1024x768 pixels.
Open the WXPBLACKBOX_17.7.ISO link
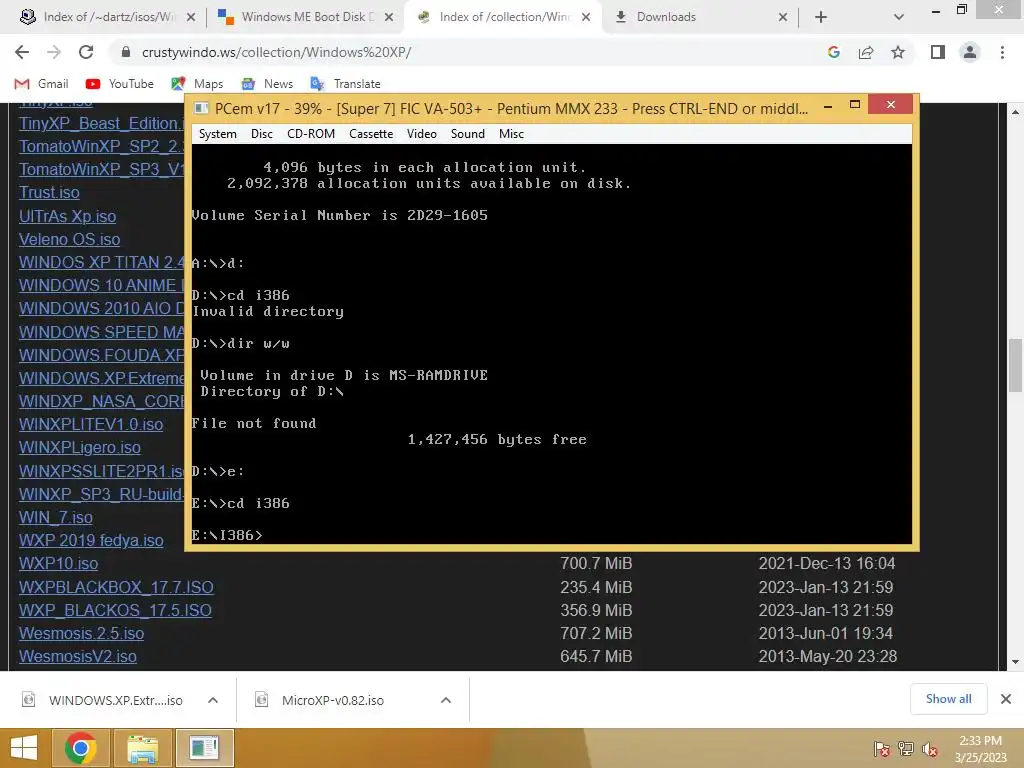116,587
